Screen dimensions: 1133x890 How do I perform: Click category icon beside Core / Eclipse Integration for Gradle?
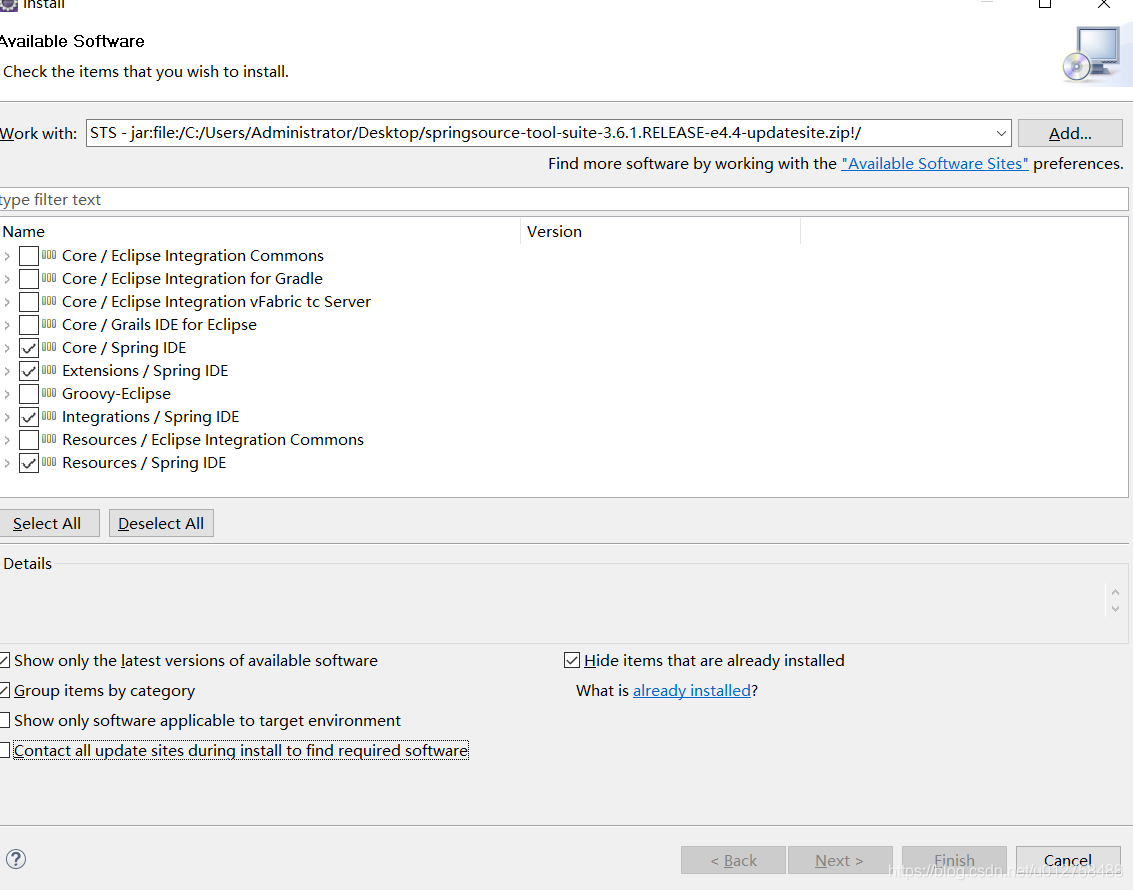pyautogui.click(x=49, y=278)
